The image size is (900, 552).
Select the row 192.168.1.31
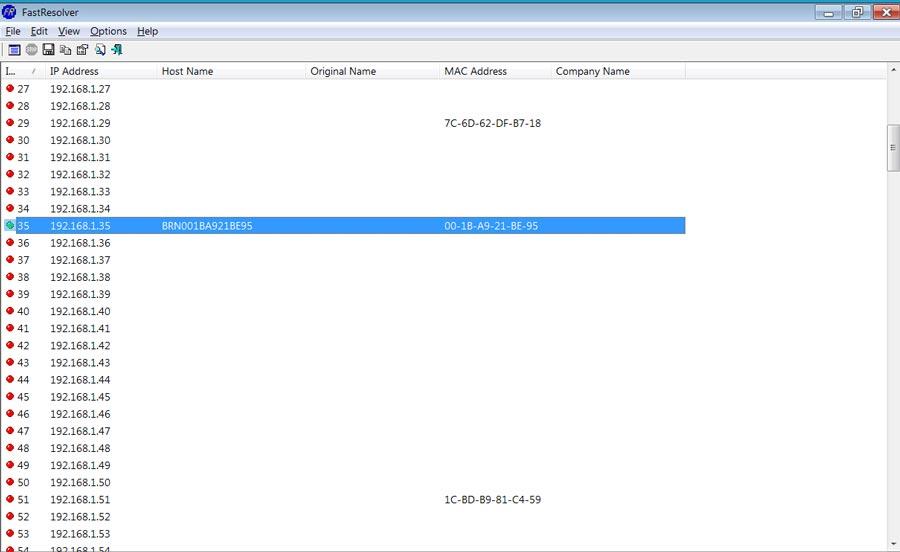(343, 157)
